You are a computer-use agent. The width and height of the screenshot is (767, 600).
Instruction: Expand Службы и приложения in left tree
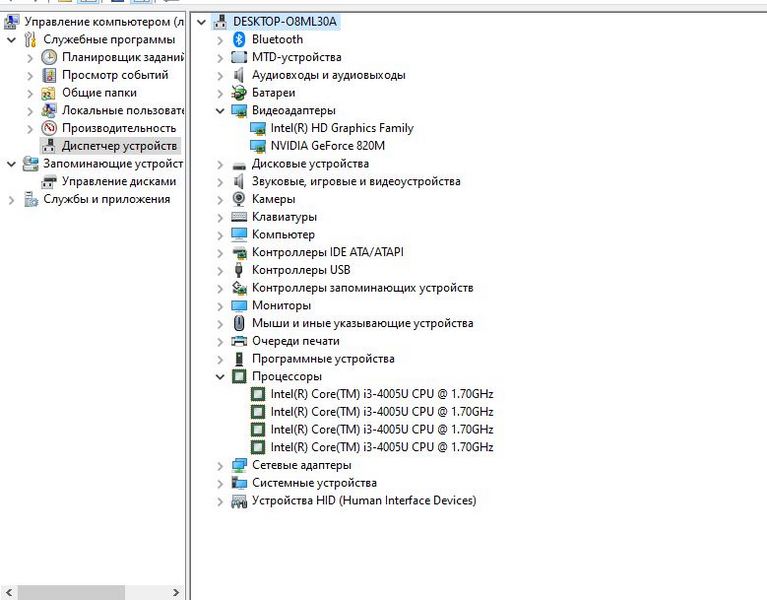11,199
